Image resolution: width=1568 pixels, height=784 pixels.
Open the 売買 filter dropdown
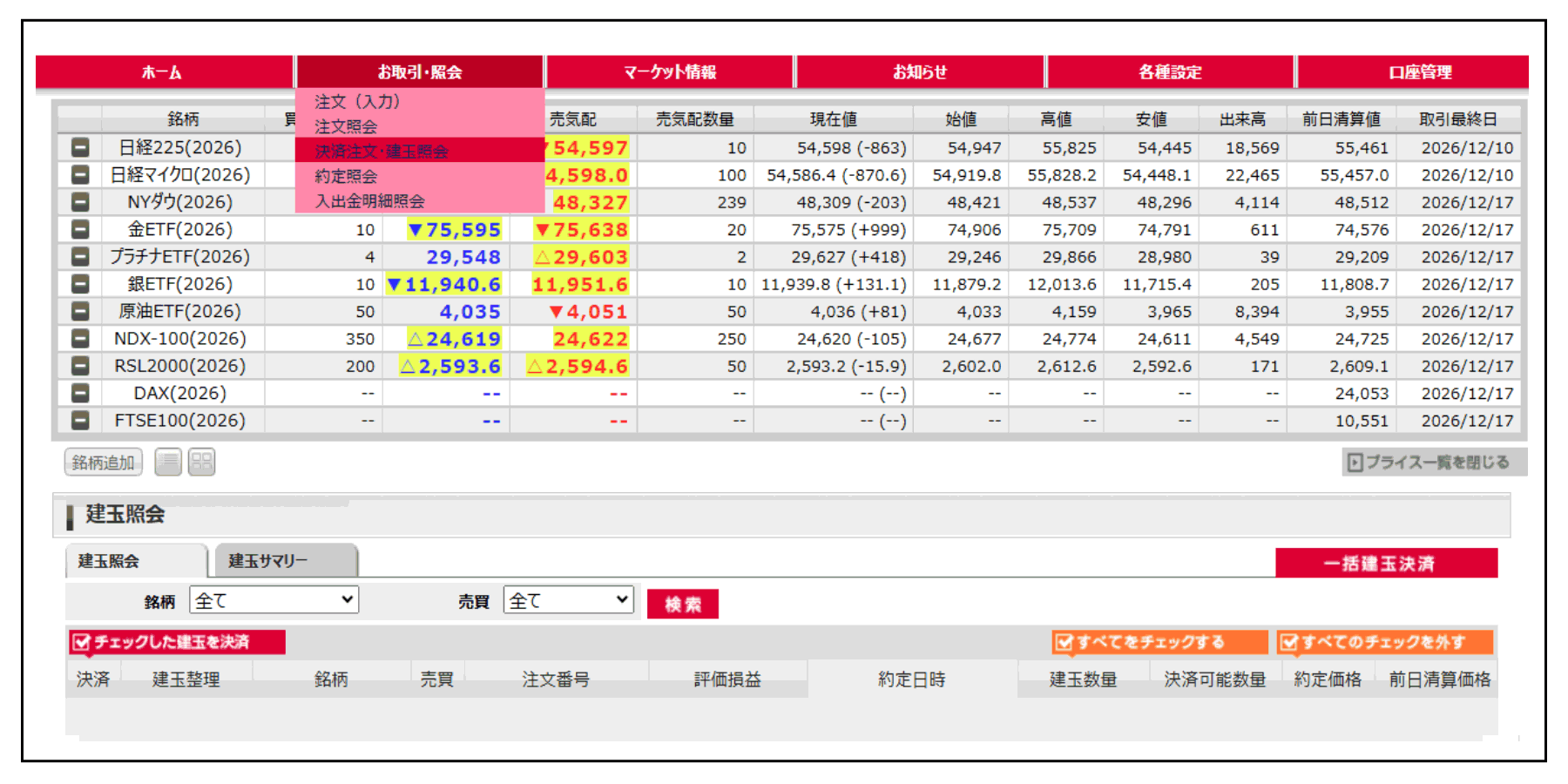pos(568,600)
